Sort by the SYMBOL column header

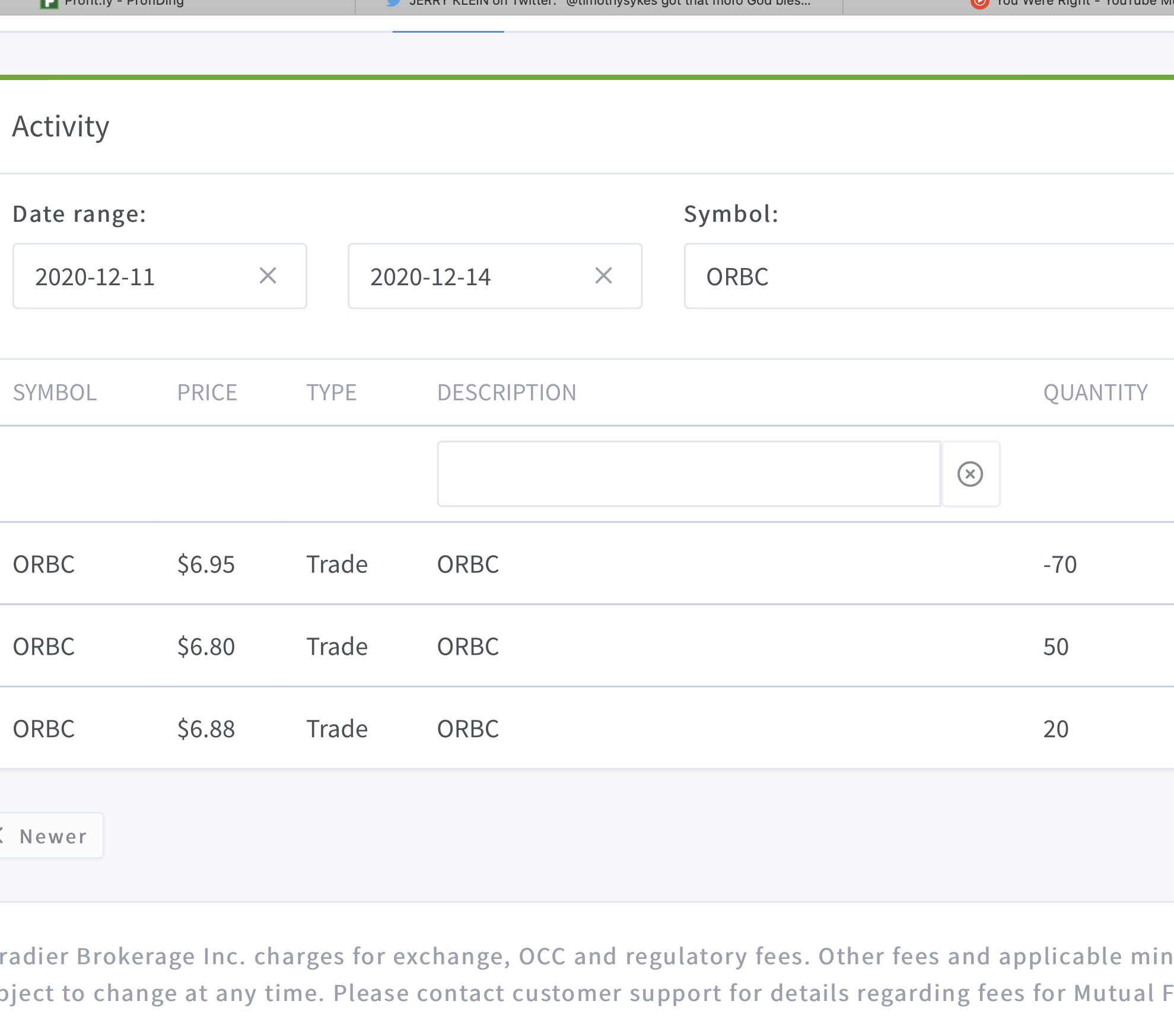click(55, 393)
